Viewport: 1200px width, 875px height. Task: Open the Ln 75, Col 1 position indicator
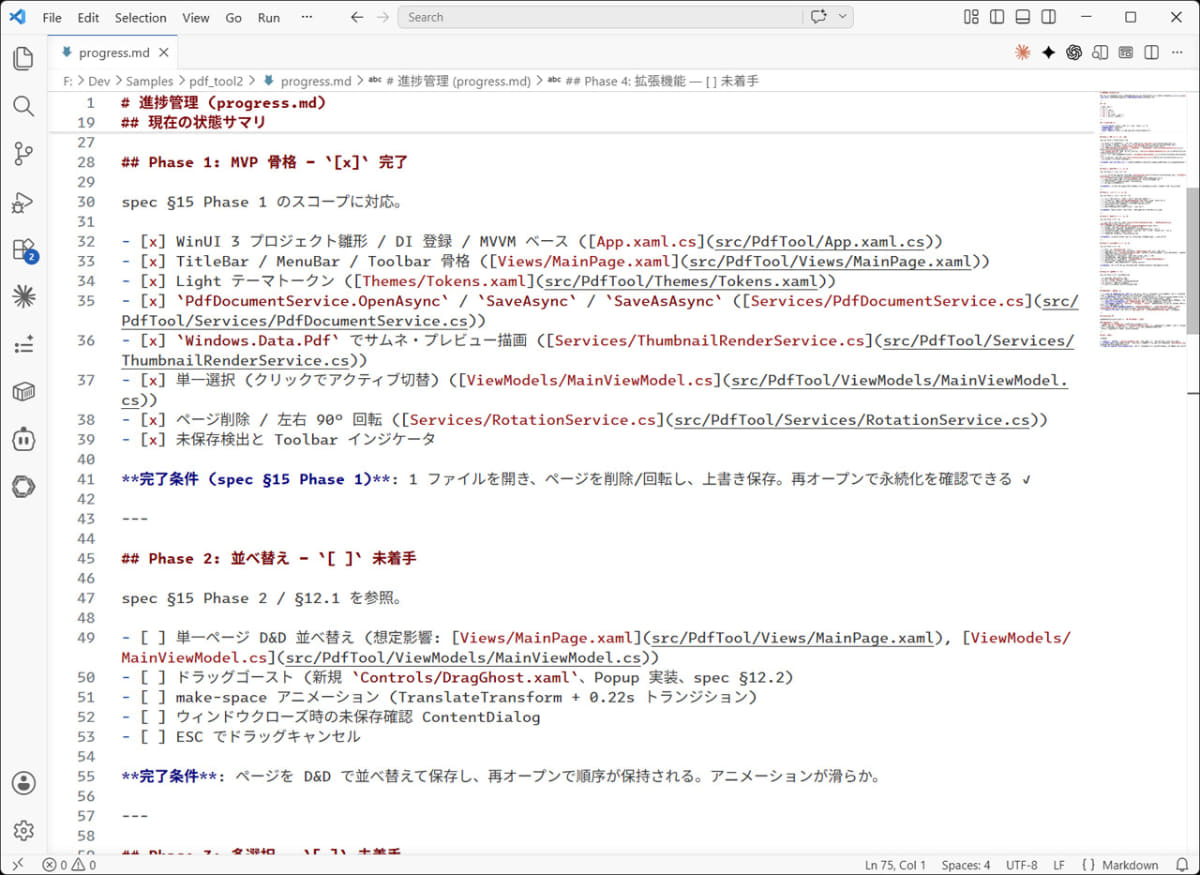(895, 865)
